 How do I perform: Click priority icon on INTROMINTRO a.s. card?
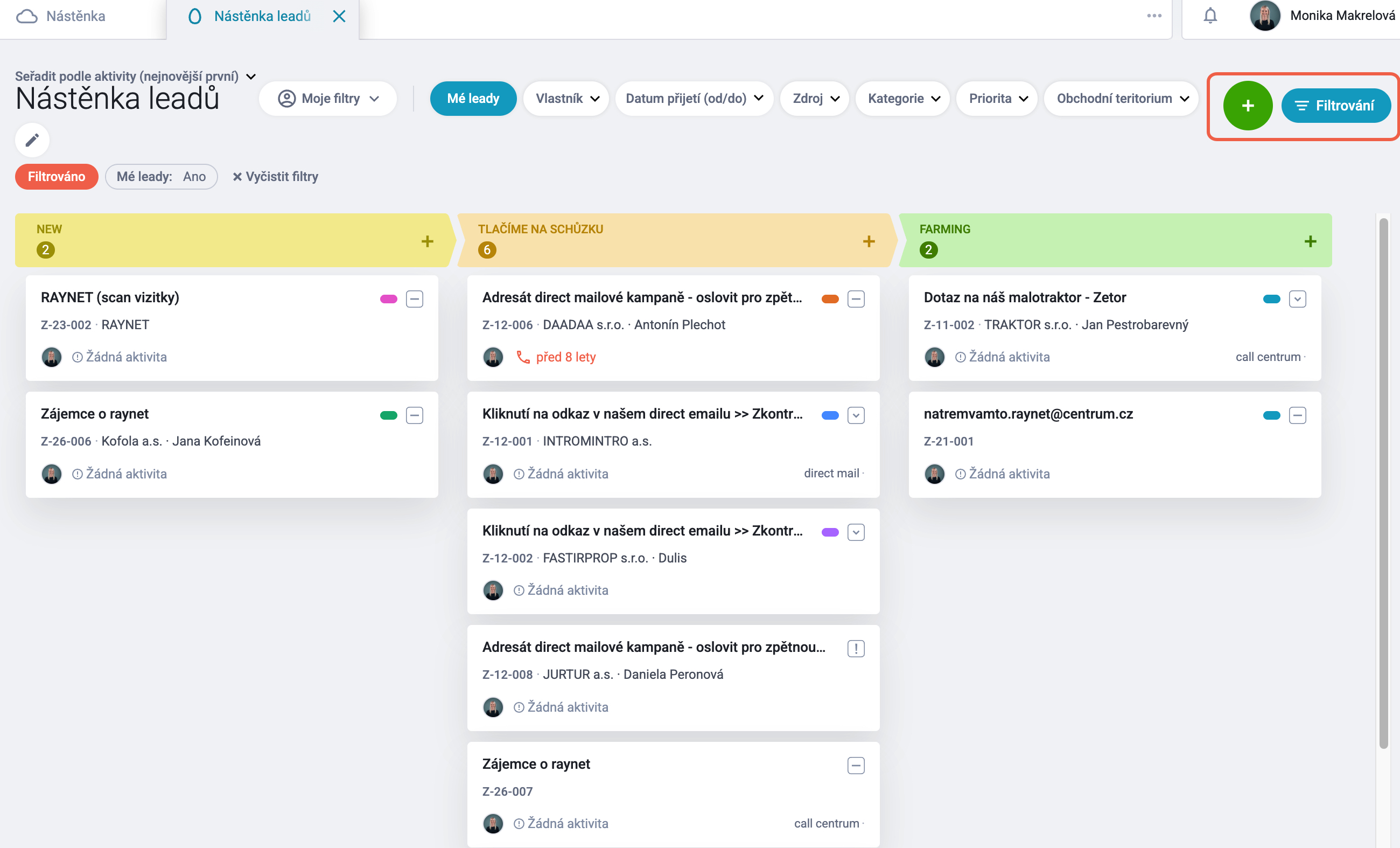click(x=856, y=415)
